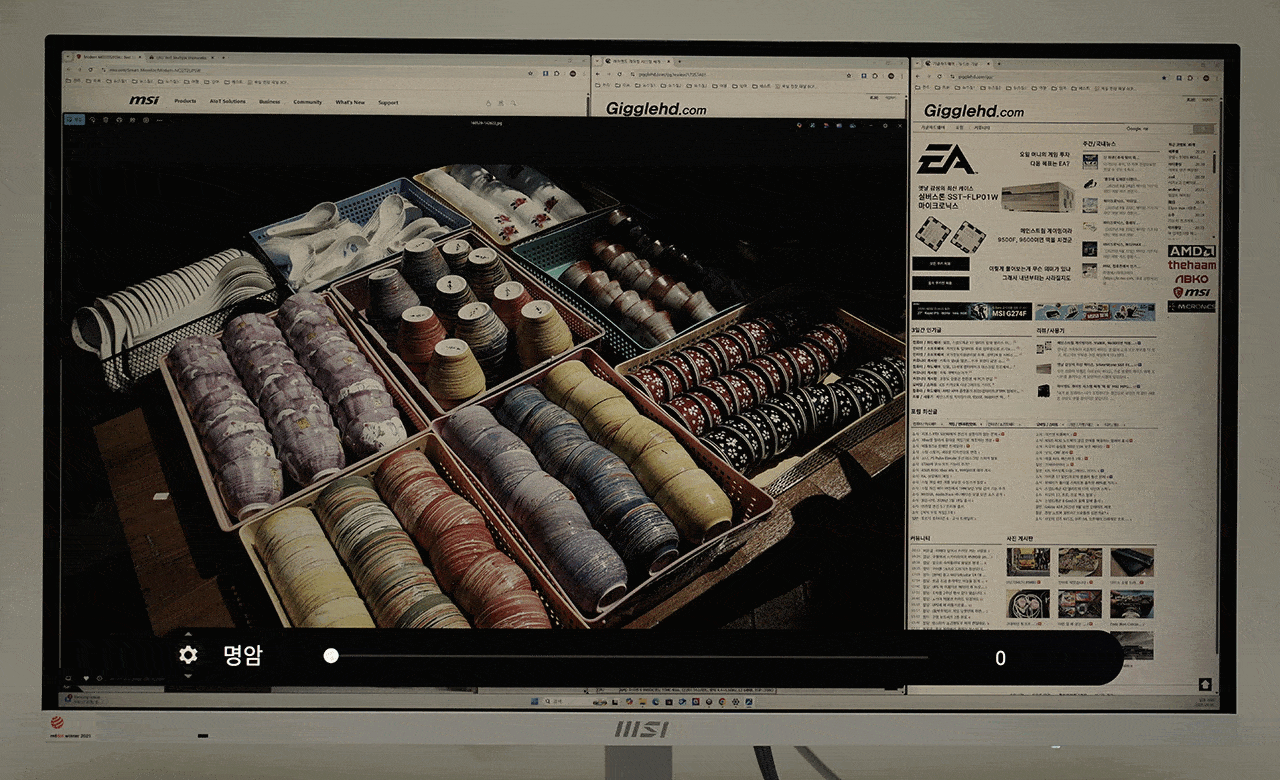Screen dimensions: 1280x780
Task: Click the address bar of the middle browser window
Action: point(740,75)
